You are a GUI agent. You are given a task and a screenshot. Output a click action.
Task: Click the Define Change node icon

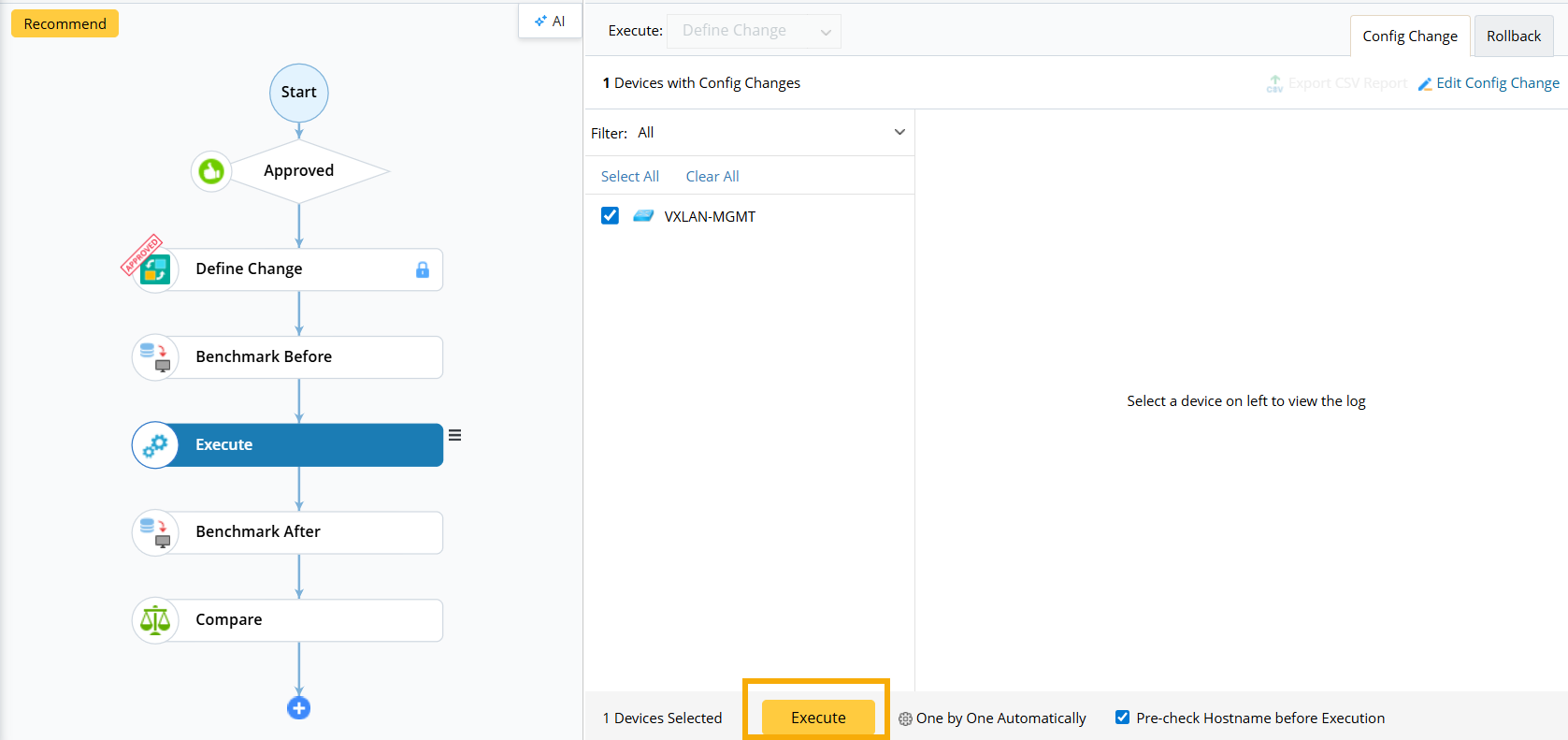point(155,269)
